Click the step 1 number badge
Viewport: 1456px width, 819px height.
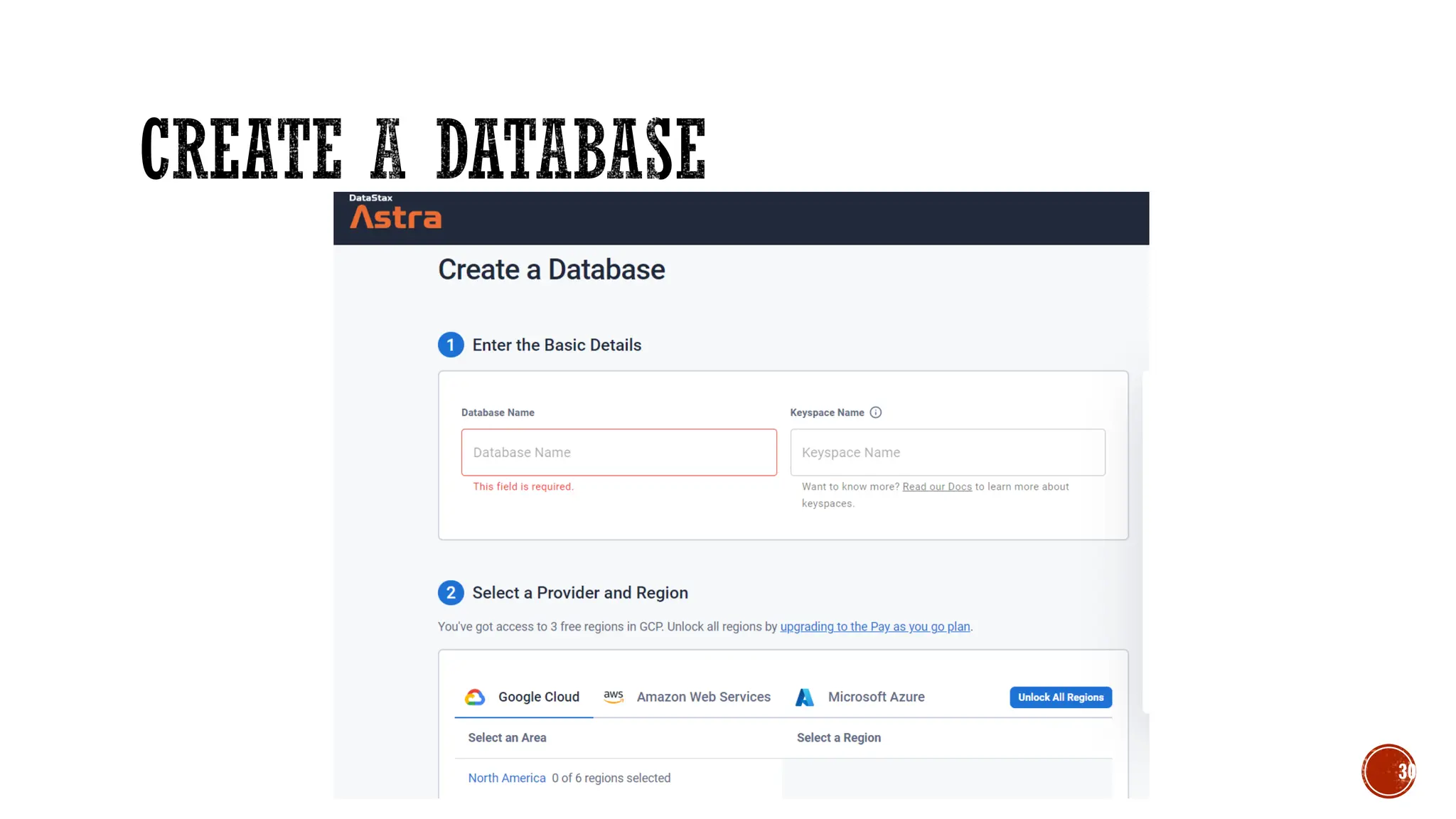[451, 345]
